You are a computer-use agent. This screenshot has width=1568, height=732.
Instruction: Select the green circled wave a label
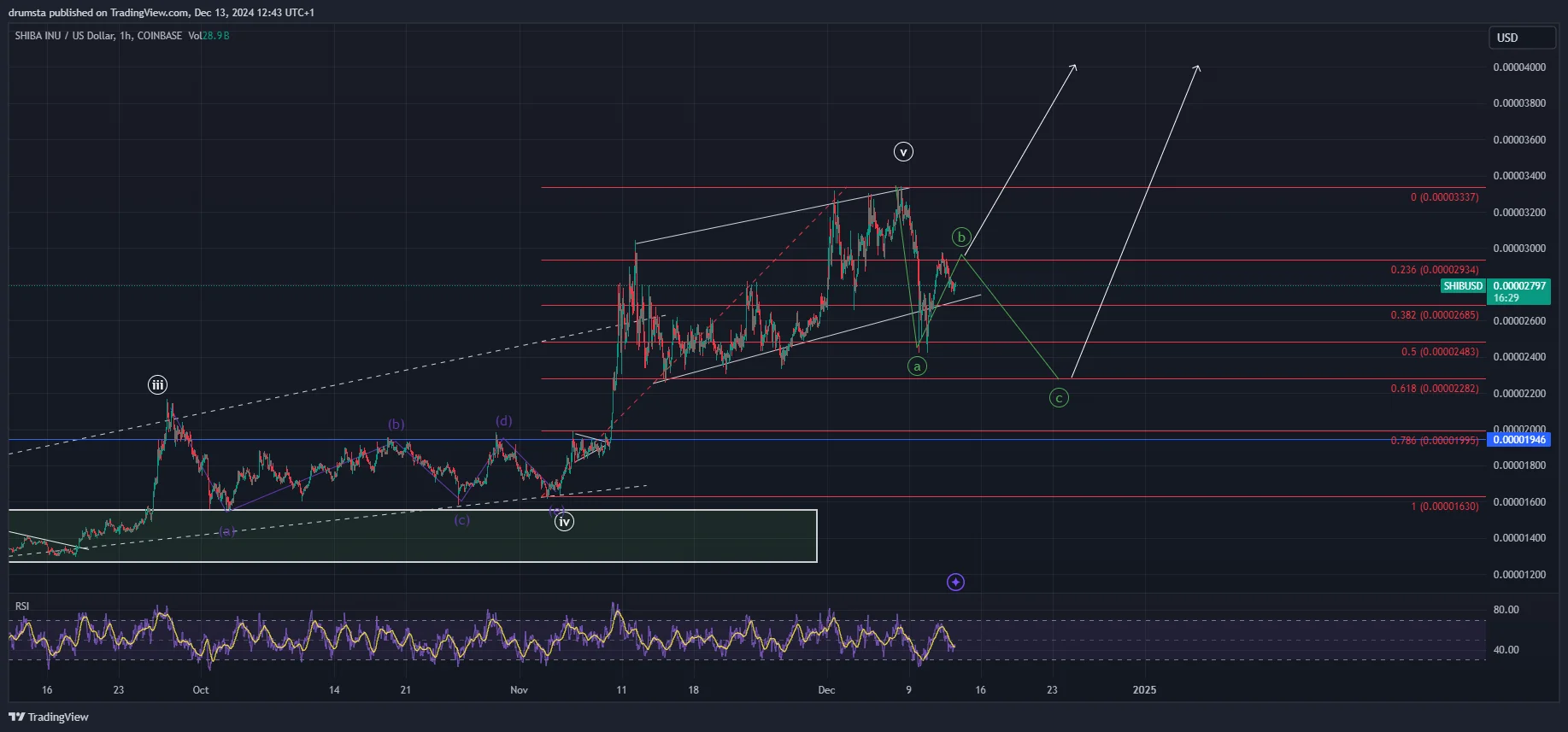click(917, 366)
